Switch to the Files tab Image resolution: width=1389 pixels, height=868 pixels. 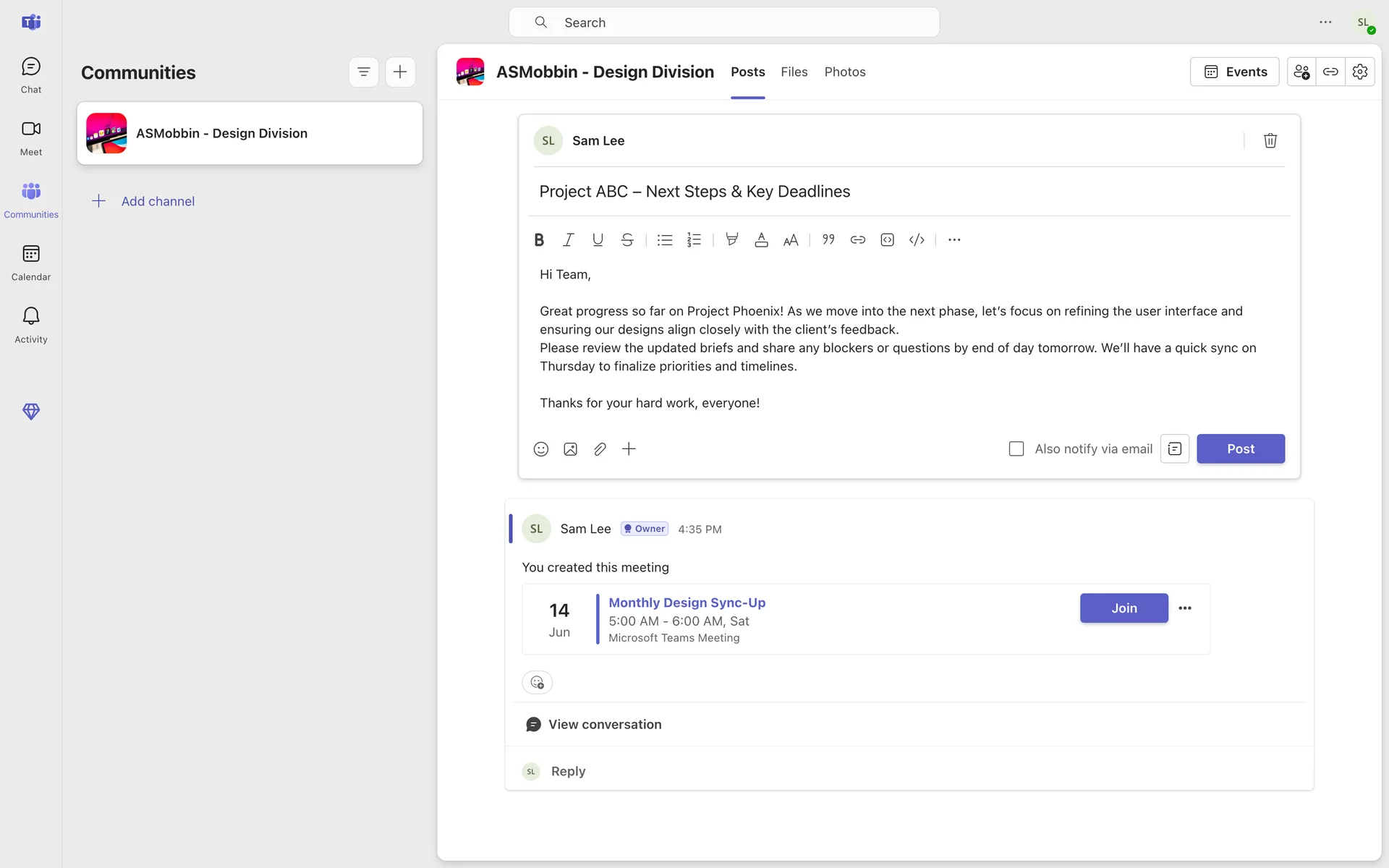point(794,72)
